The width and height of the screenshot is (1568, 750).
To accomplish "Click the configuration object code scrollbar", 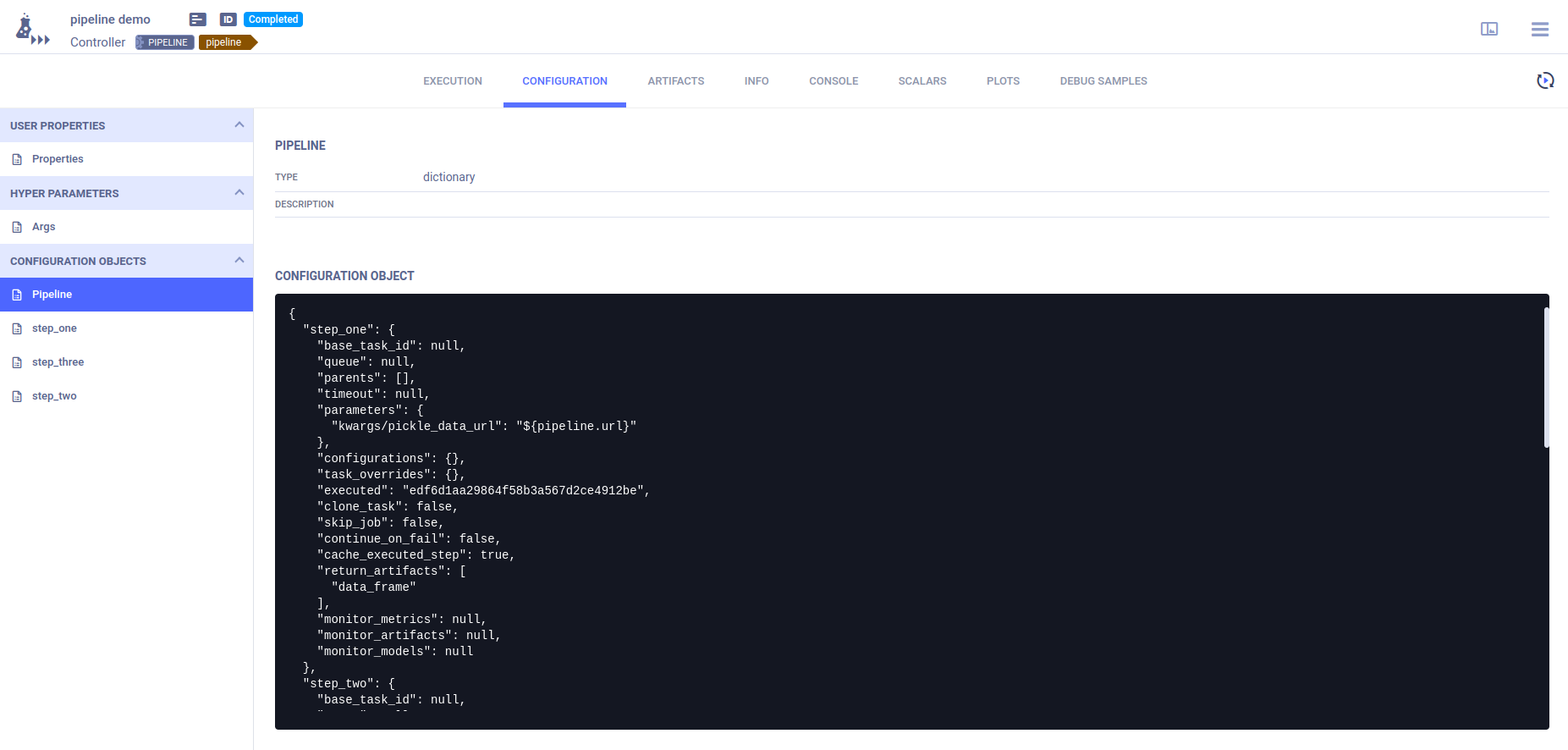I will pyautogui.click(x=1545, y=378).
